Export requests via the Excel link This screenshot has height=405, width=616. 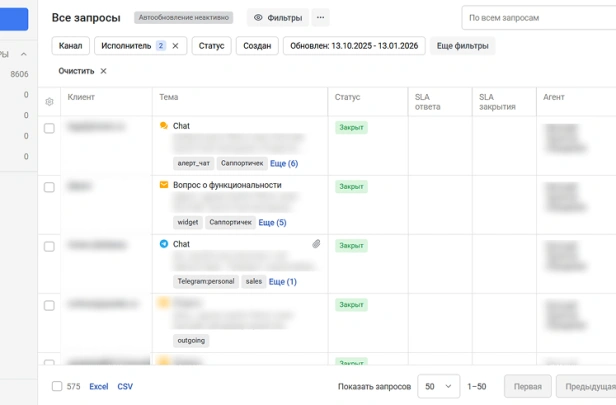[99, 387]
